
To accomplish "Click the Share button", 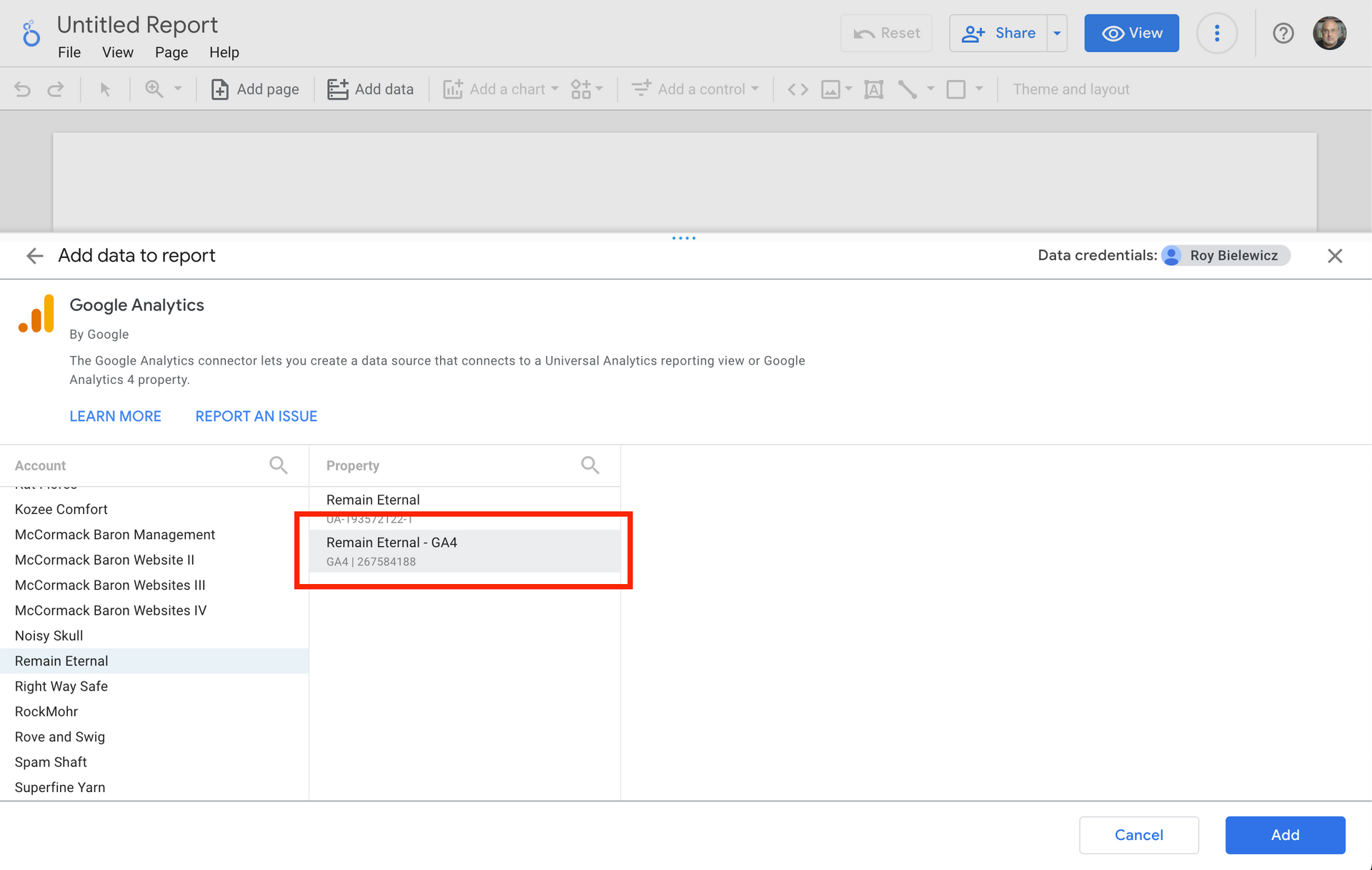I will (x=998, y=33).
